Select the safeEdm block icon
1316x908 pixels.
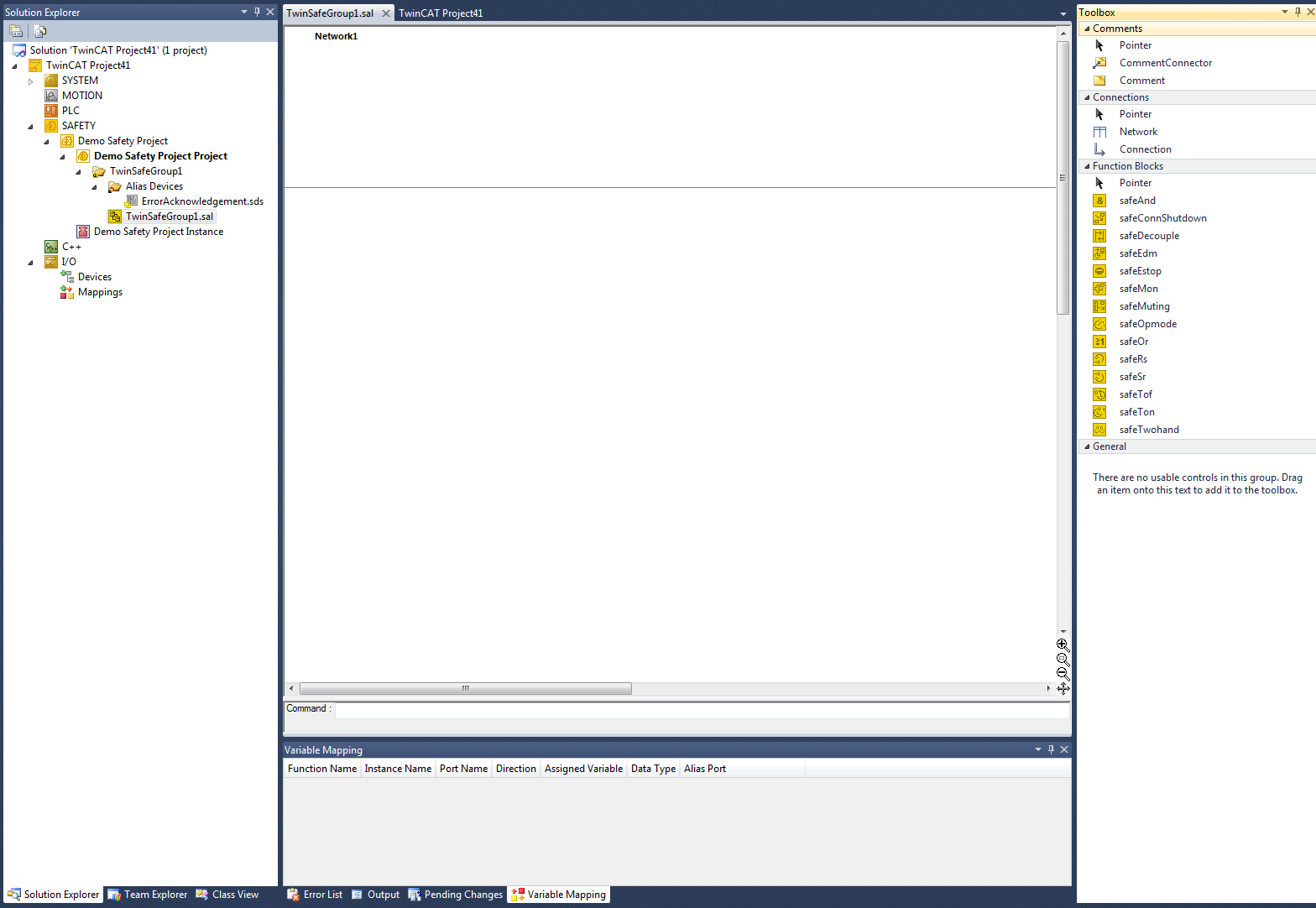point(1099,253)
